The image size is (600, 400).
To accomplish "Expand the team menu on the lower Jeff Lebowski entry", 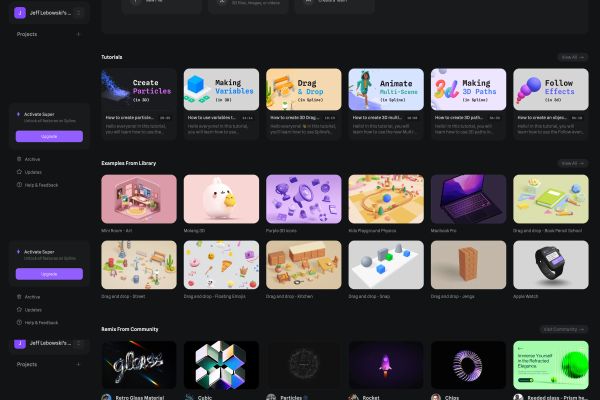I will pos(78,343).
